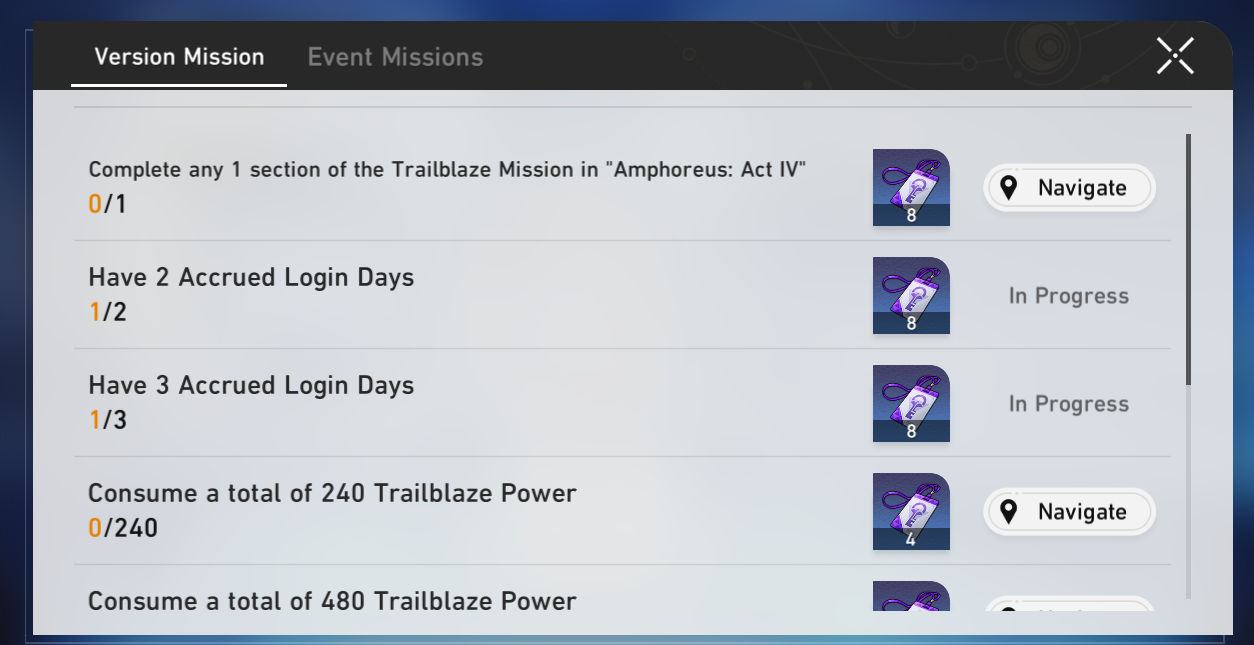Click reward icon for 480 Trailblaze Power mission

pos(911,598)
